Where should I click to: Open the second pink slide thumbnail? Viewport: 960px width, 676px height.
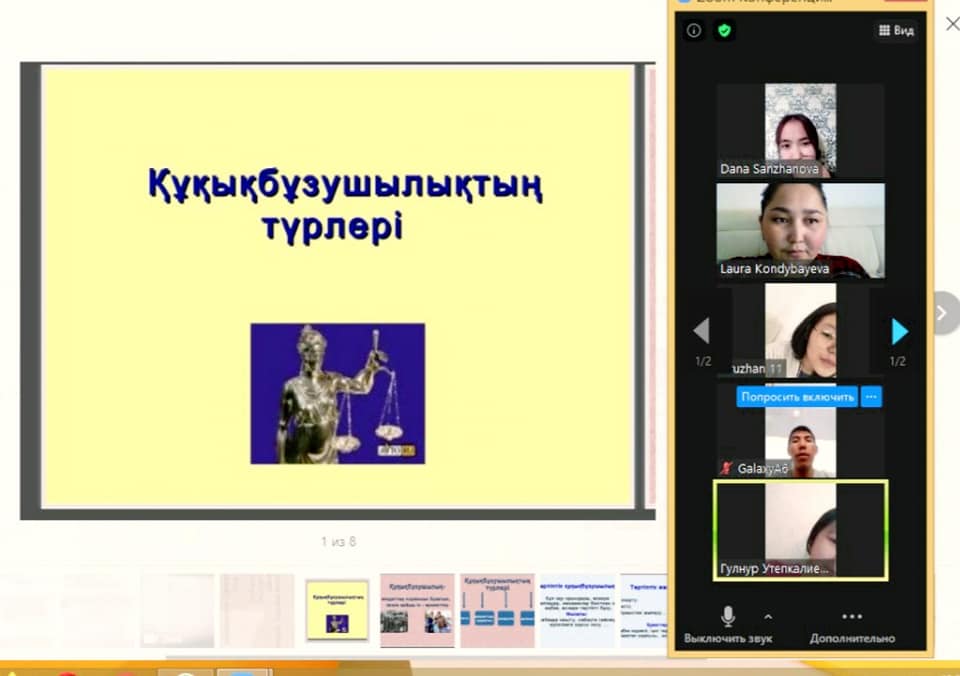pyautogui.click(x=417, y=610)
